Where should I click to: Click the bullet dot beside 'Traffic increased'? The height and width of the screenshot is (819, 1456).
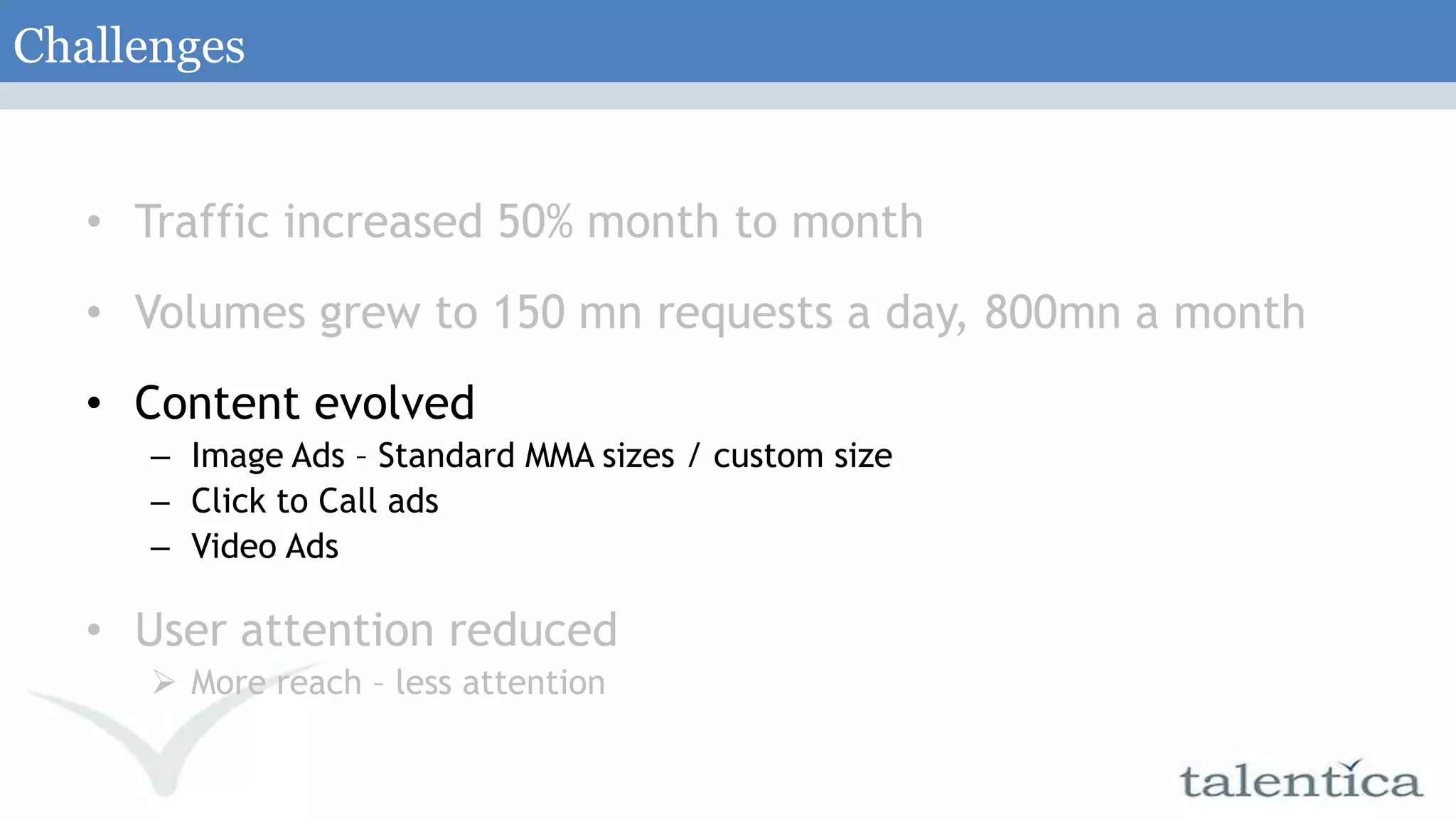[95, 221]
